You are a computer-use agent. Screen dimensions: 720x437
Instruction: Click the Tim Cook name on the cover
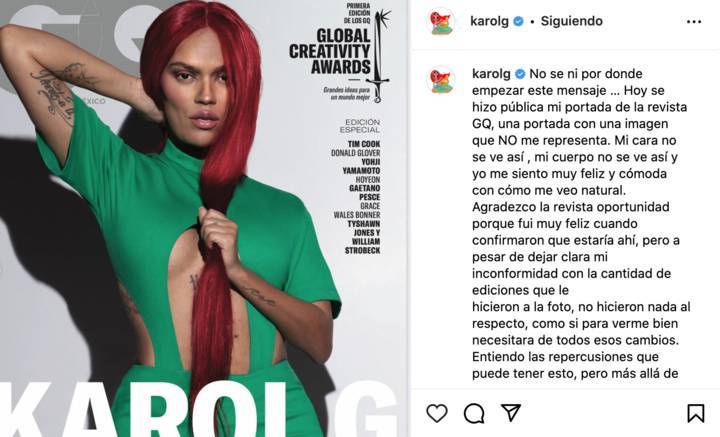tap(364, 144)
